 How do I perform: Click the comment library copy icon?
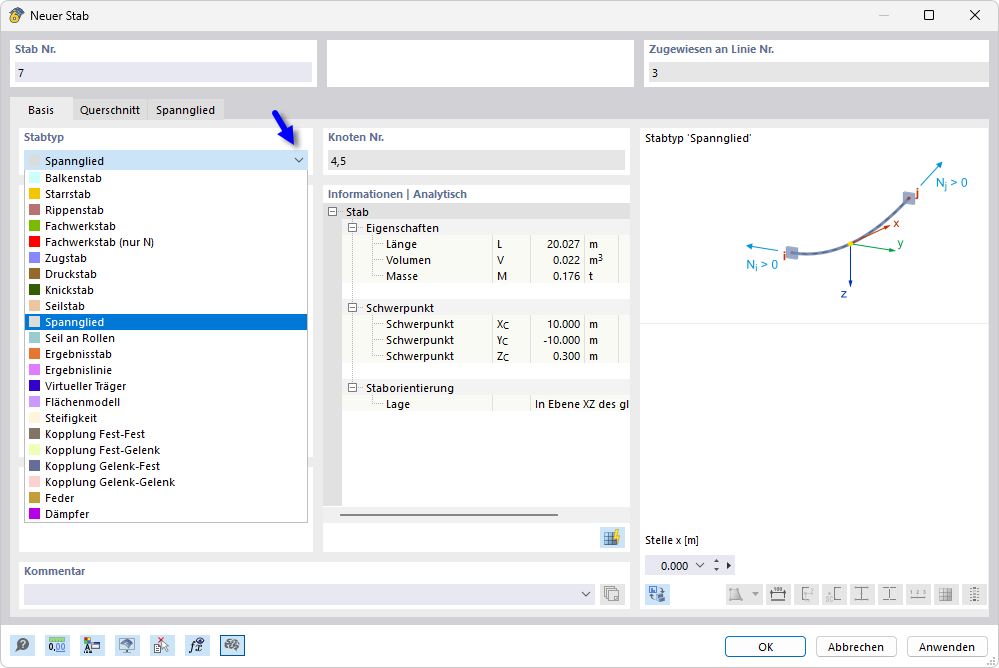click(x=612, y=594)
